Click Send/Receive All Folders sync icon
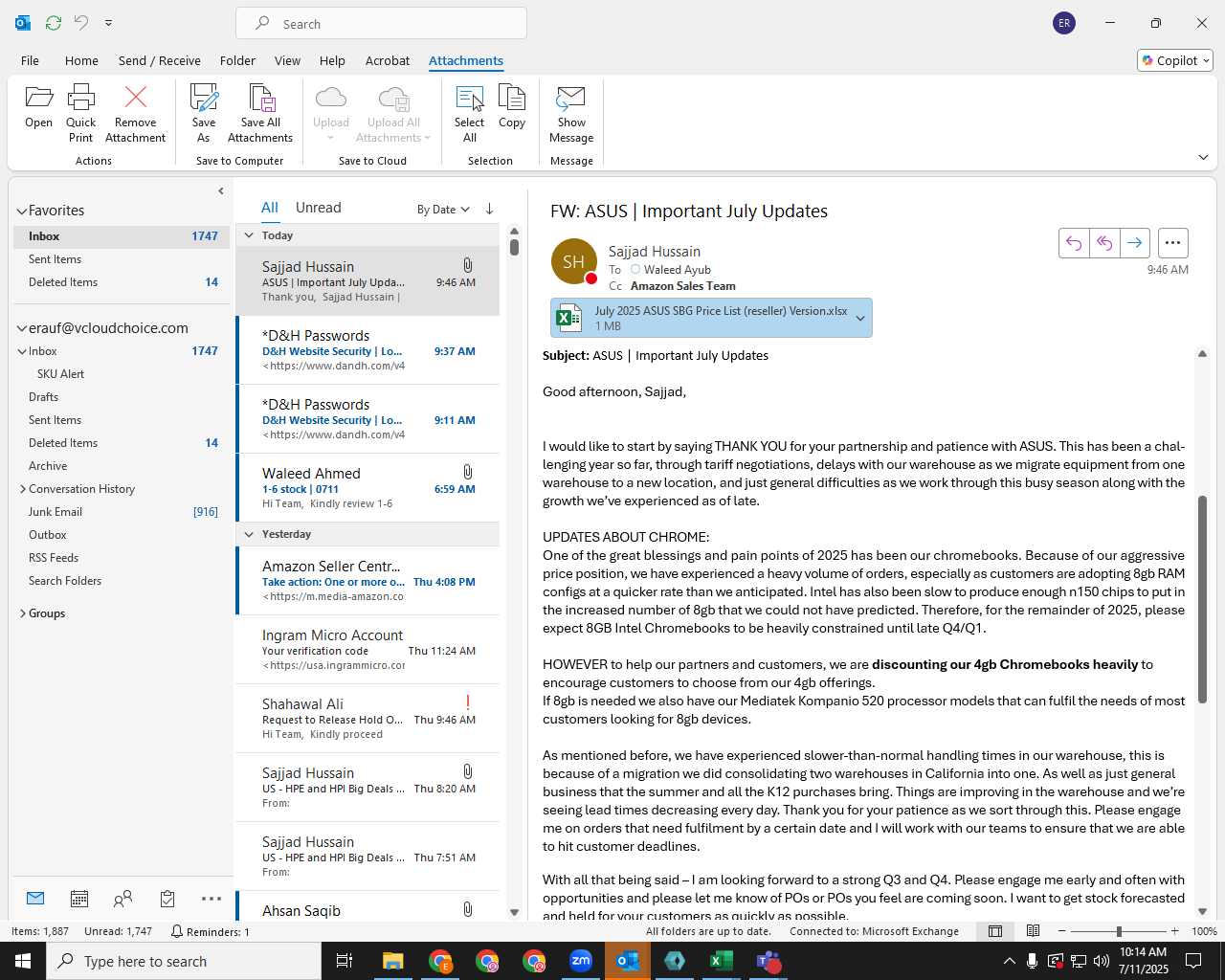1225x980 pixels. tap(54, 23)
